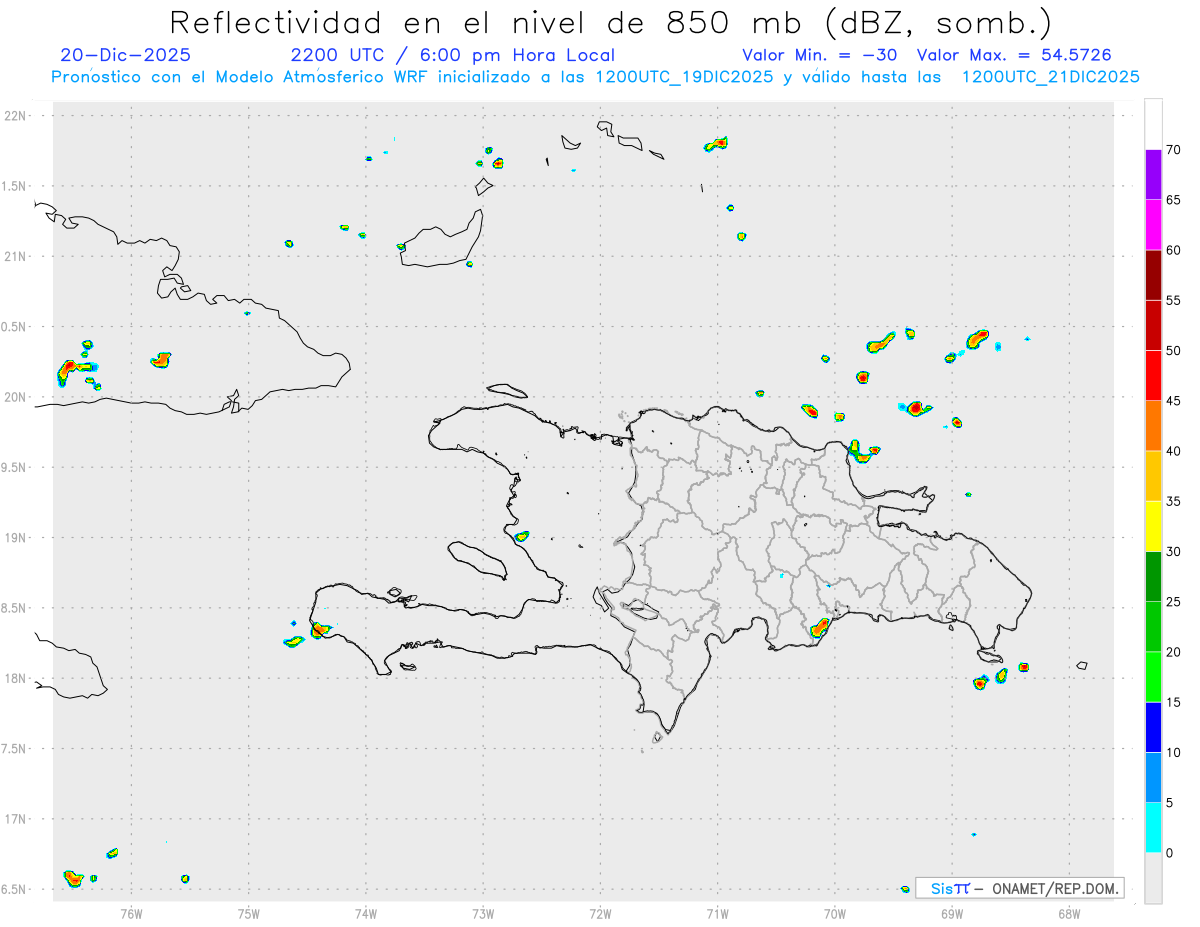Click the colorbar value label '35'
Viewport: 1200px width, 927px height.
click(x=1172, y=501)
